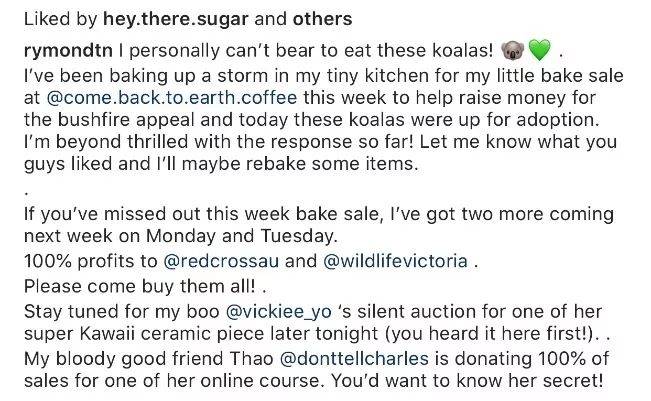Click the 'Liked by' label text

pyautogui.click(x=61, y=20)
